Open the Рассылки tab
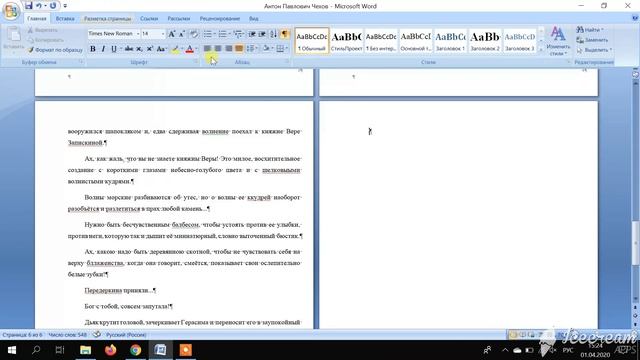Viewport: 640px width, 360px height. 179,19
